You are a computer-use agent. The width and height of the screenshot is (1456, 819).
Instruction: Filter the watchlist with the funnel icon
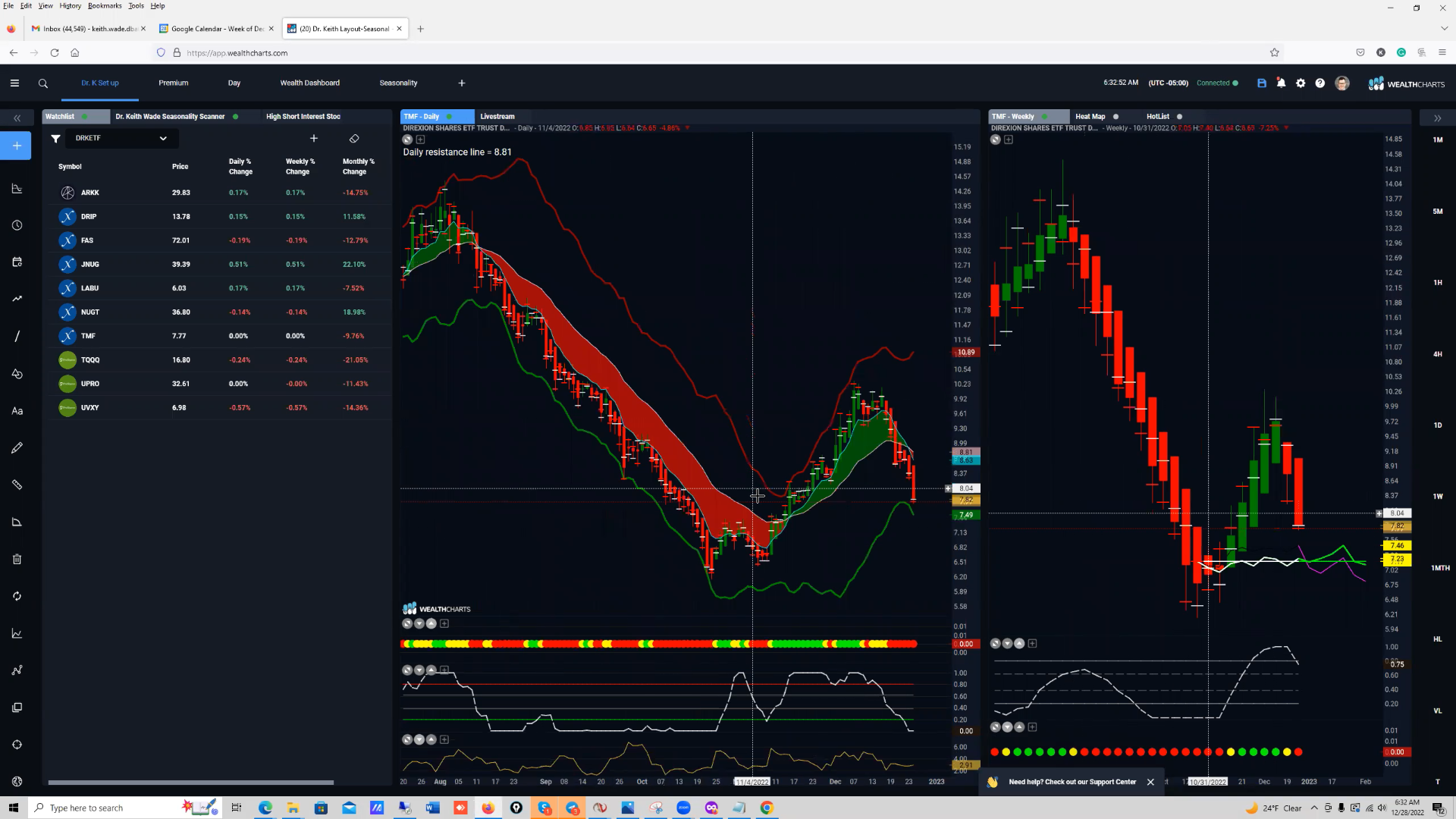tap(55, 139)
